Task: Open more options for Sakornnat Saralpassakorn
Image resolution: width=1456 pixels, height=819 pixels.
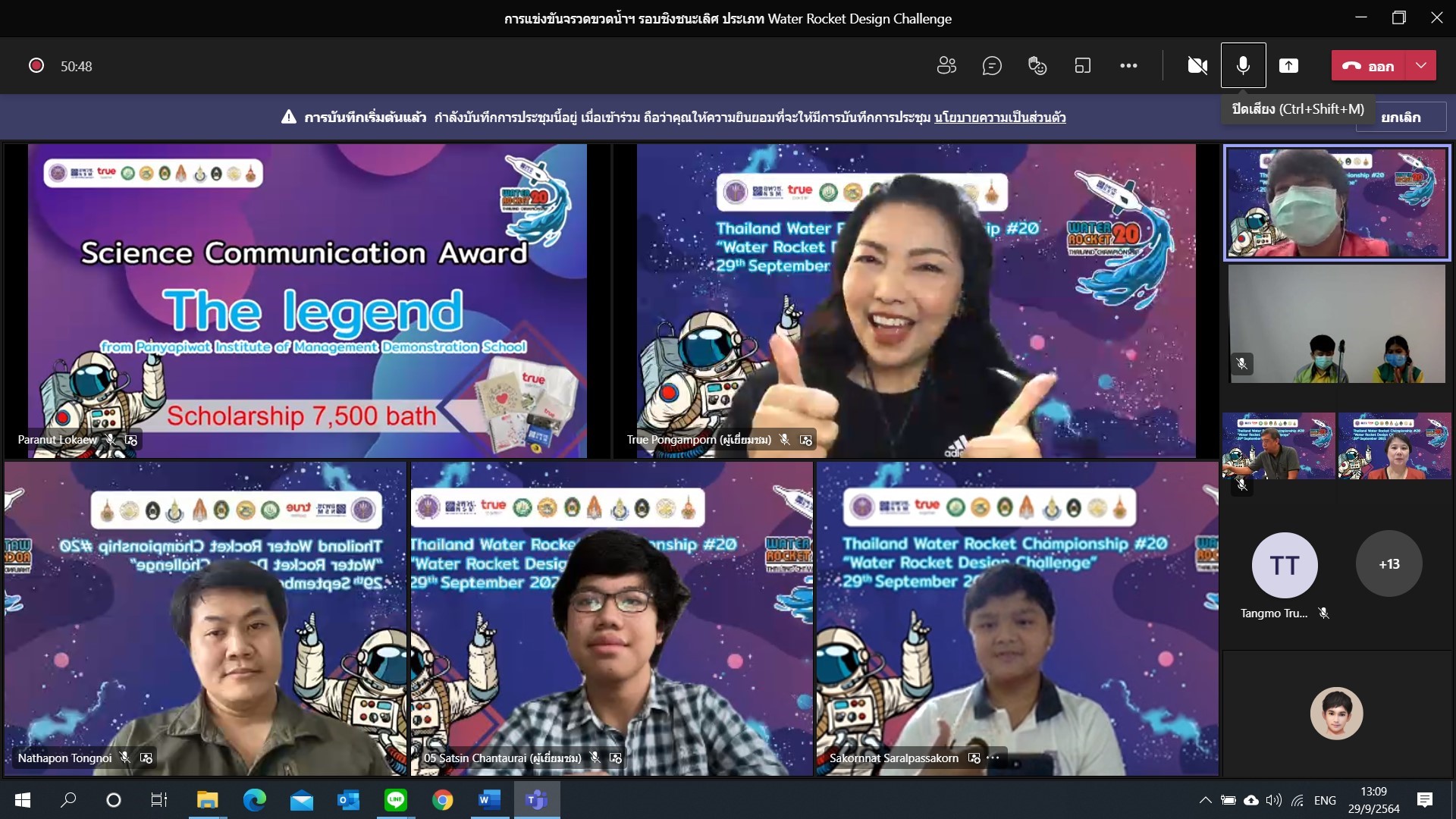Action: coord(993,758)
